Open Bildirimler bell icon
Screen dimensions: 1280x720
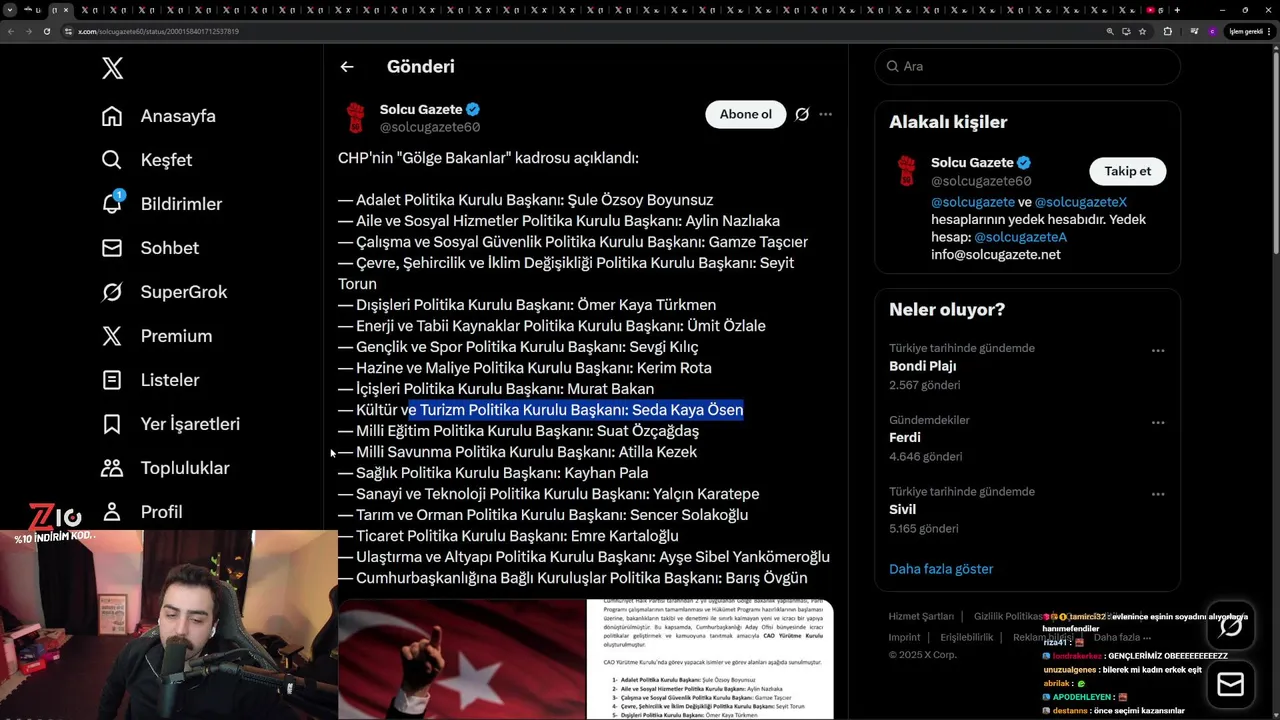pos(113,203)
